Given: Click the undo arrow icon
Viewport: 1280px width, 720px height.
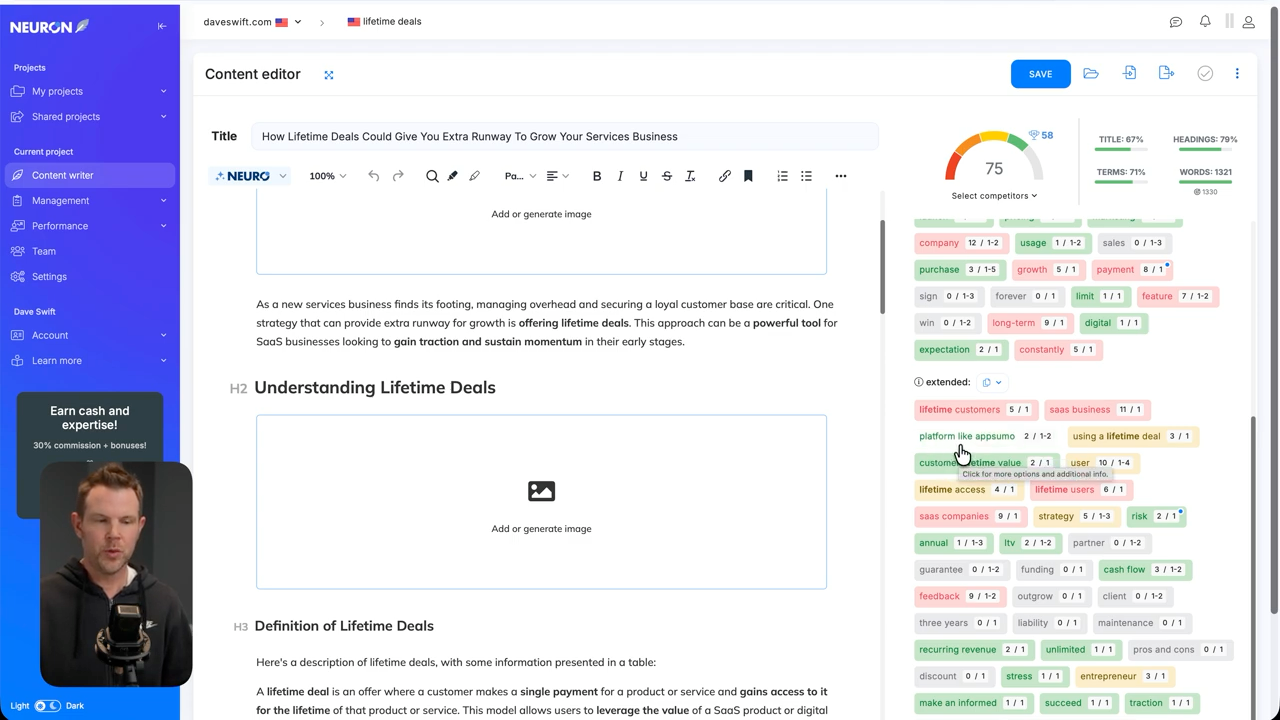Looking at the screenshot, I should tap(374, 176).
